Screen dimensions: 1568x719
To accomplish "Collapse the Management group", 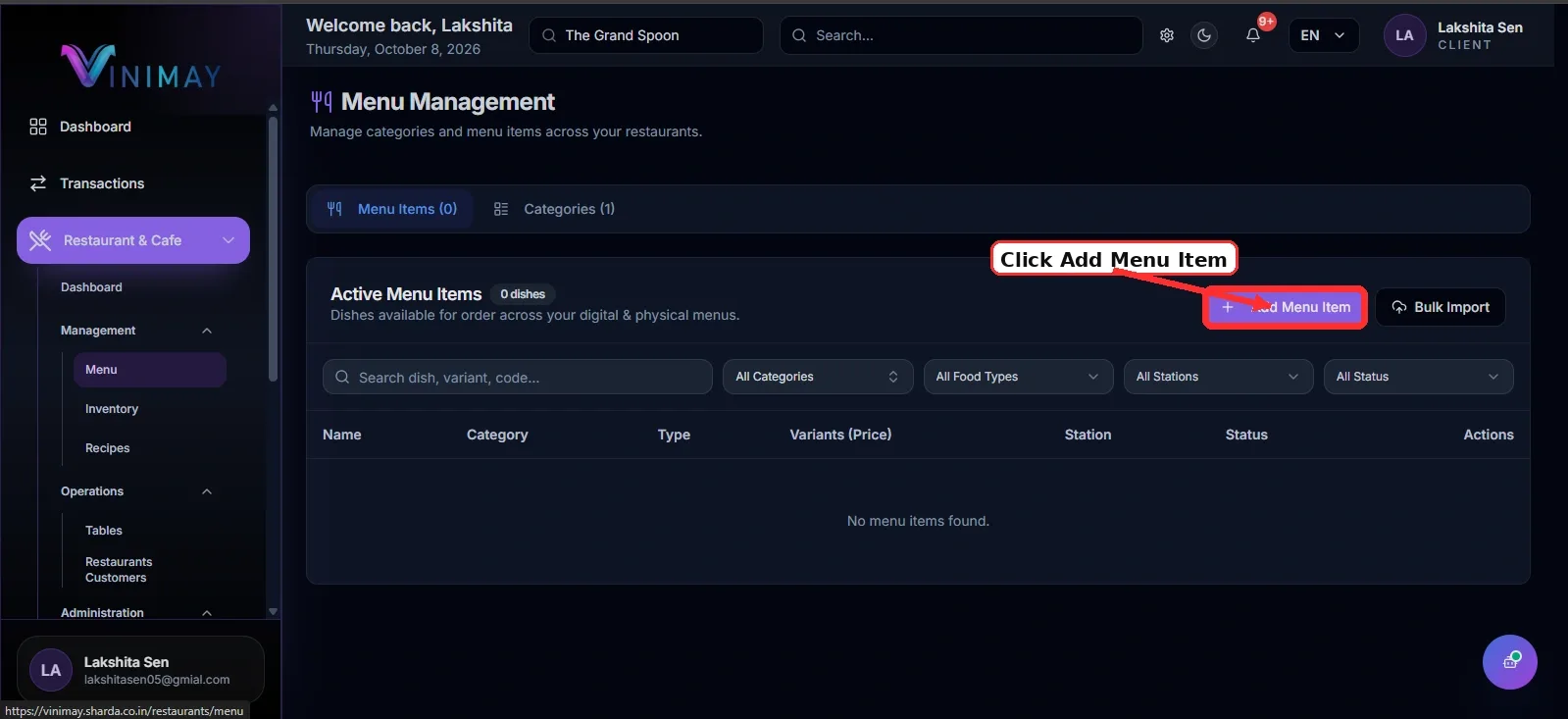I will 207,331.
